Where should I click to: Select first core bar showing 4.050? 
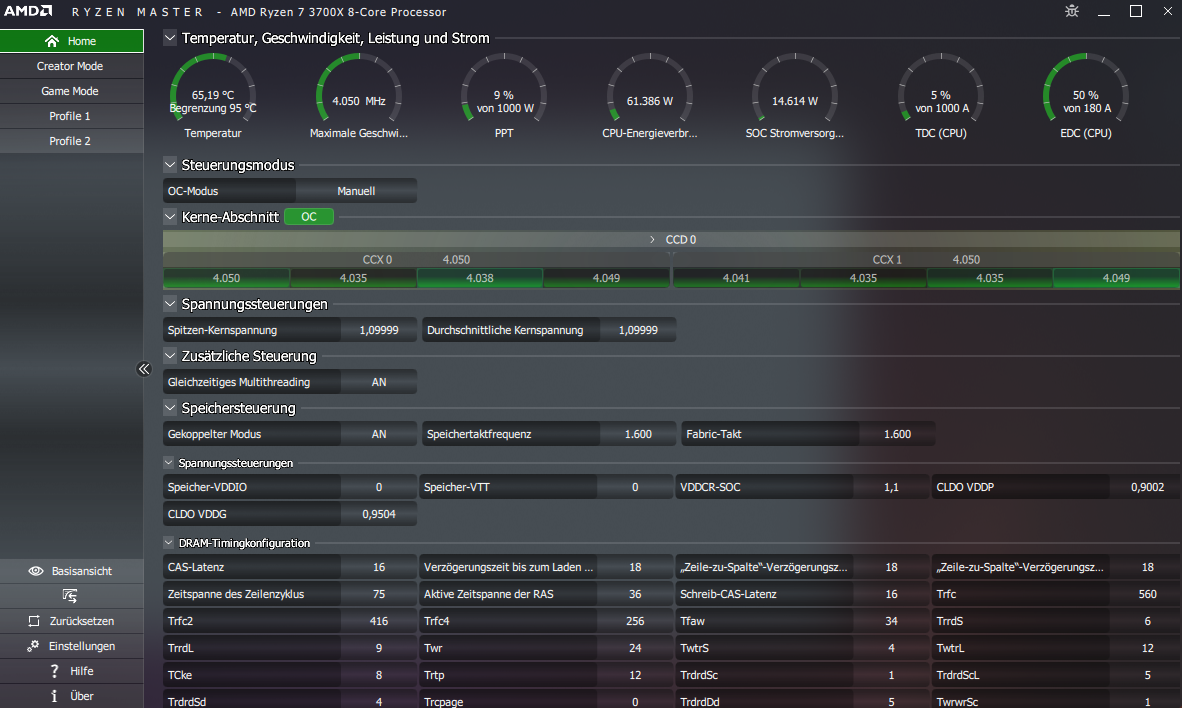click(x=226, y=278)
